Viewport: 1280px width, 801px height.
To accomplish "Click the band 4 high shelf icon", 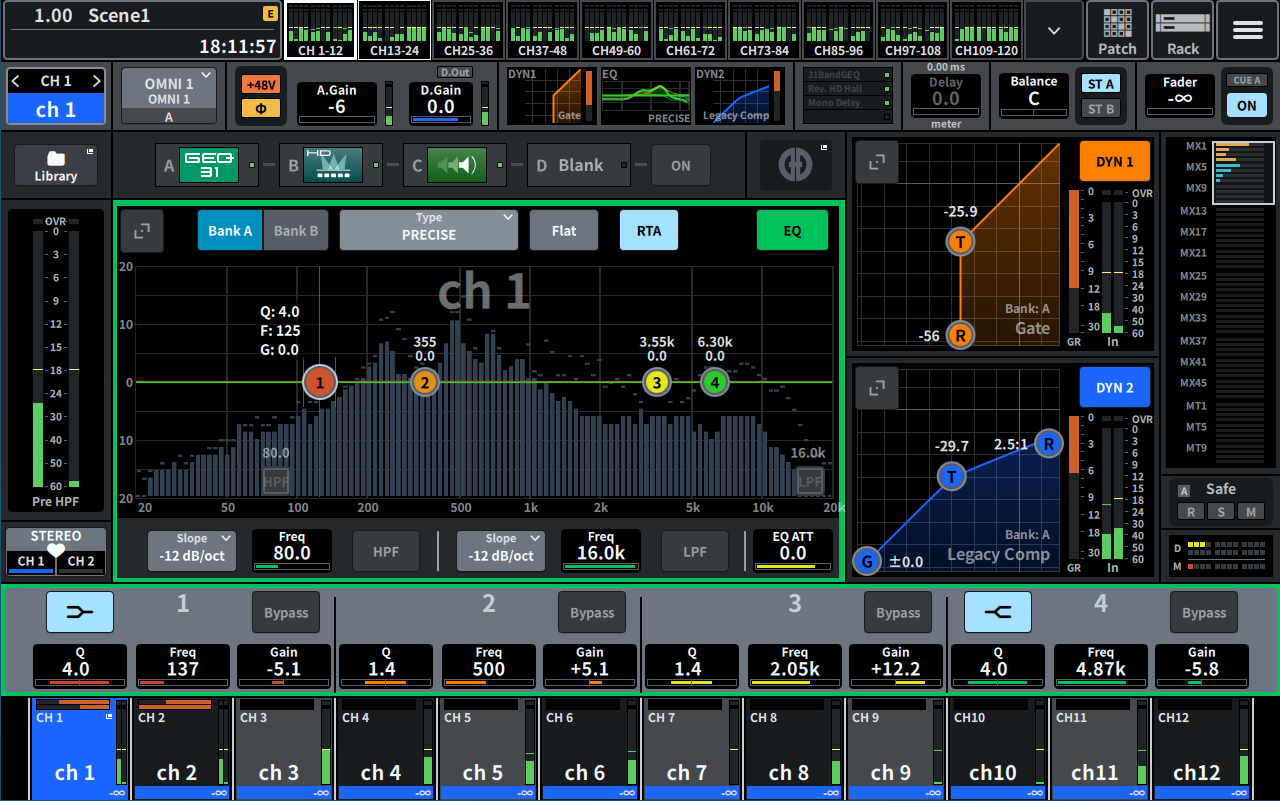I will pyautogui.click(x=997, y=612).
